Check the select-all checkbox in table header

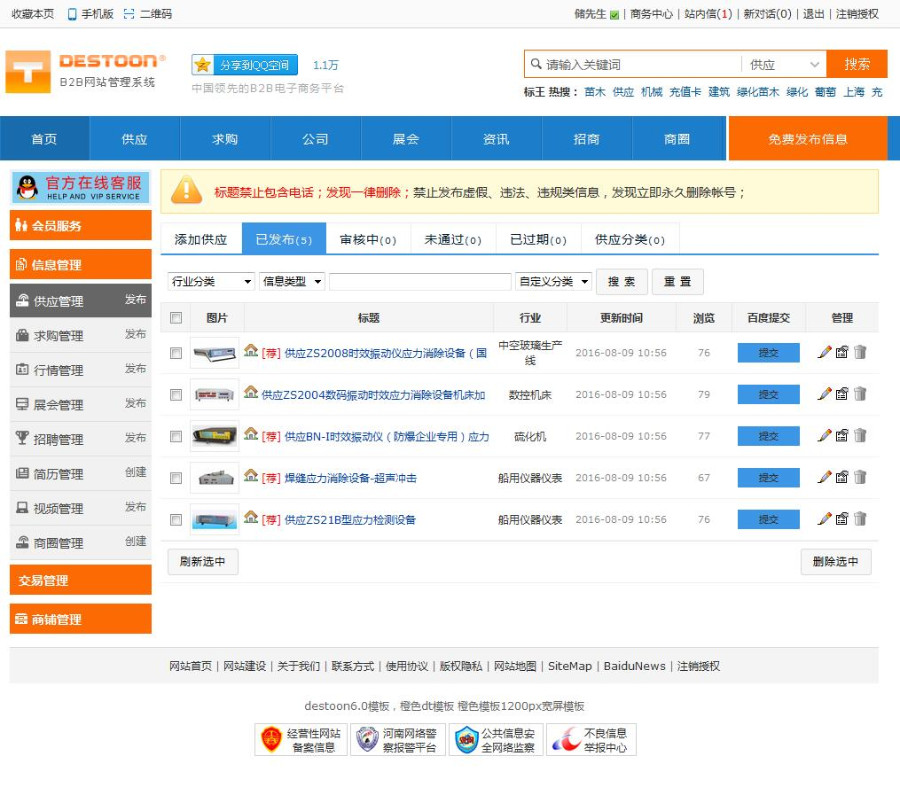tap(176, 318)
